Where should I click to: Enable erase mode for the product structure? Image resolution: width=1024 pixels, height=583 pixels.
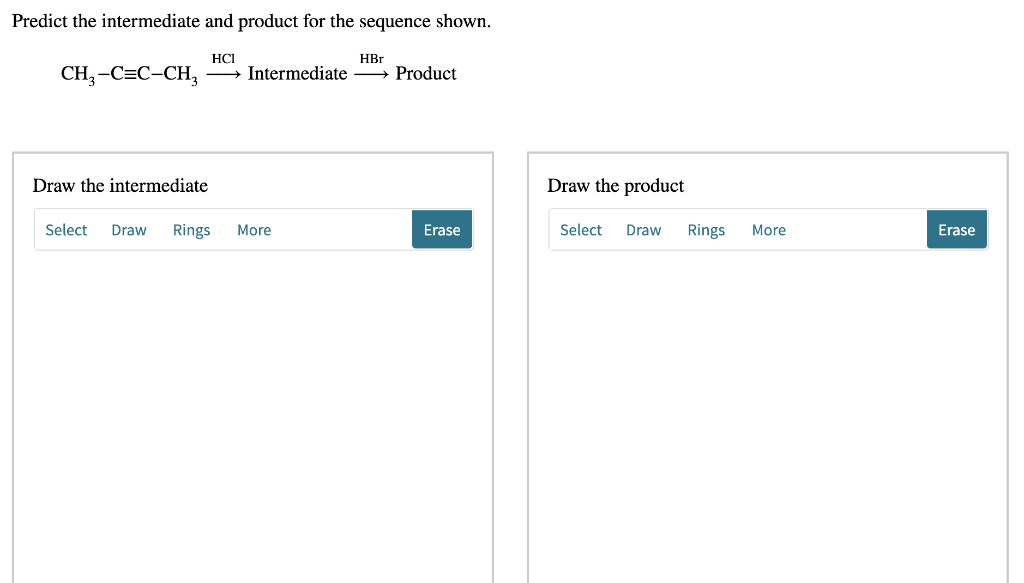[957, 229]
